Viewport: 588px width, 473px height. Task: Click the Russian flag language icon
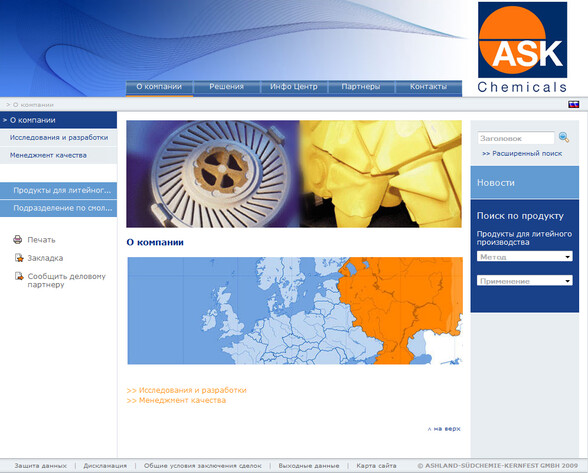pyautogui.click(x=573, y=104)
